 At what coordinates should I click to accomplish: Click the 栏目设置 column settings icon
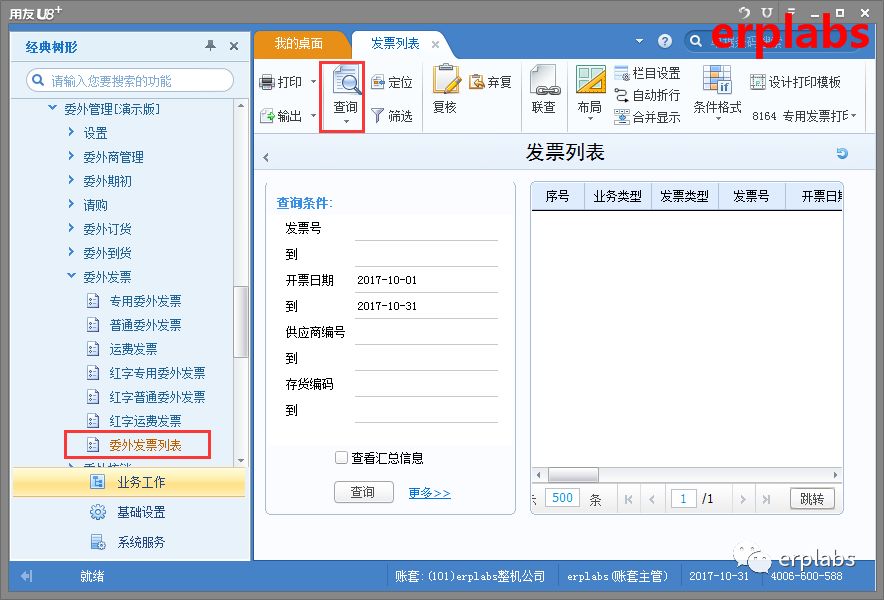[x=621, y=73]
